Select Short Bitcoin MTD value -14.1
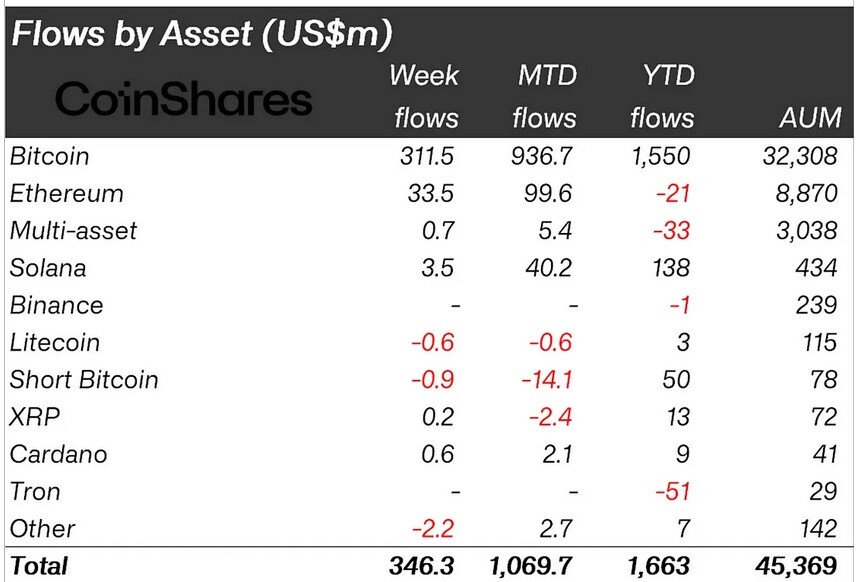This screenshot has height=582, width=856. (x=547, y=379)
